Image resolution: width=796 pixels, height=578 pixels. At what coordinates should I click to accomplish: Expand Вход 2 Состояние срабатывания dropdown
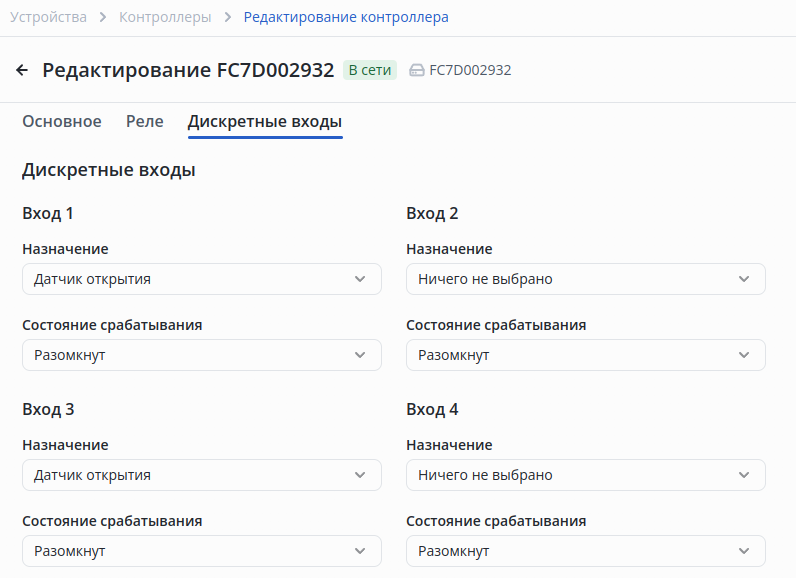click(585, 355)
